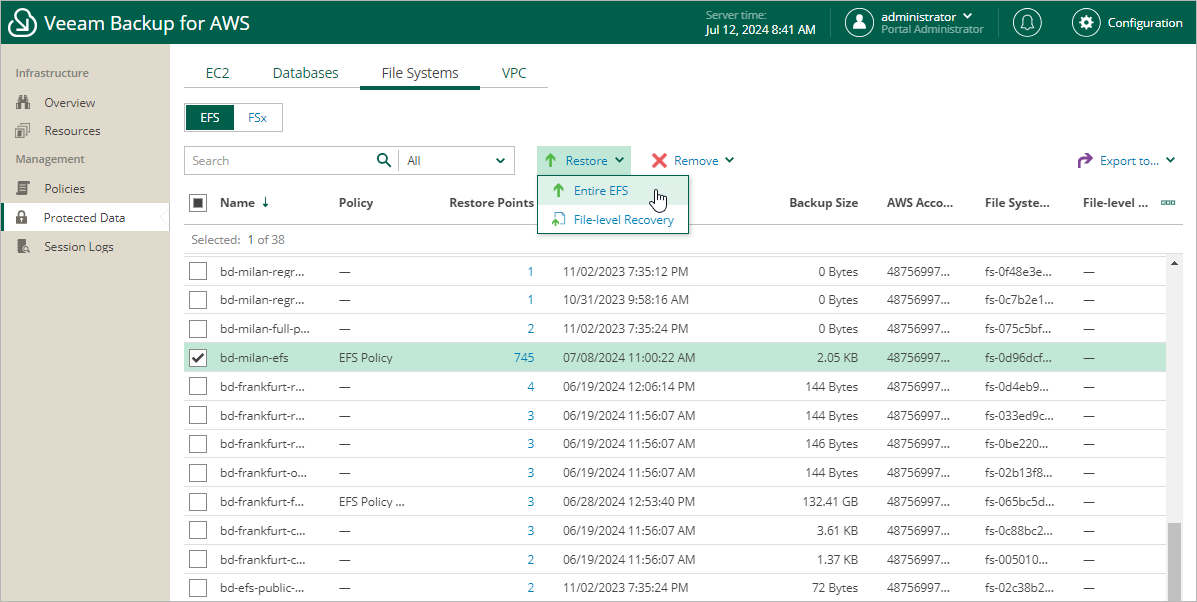Choose Entire EFS from Restore menu

pos(613,191)
